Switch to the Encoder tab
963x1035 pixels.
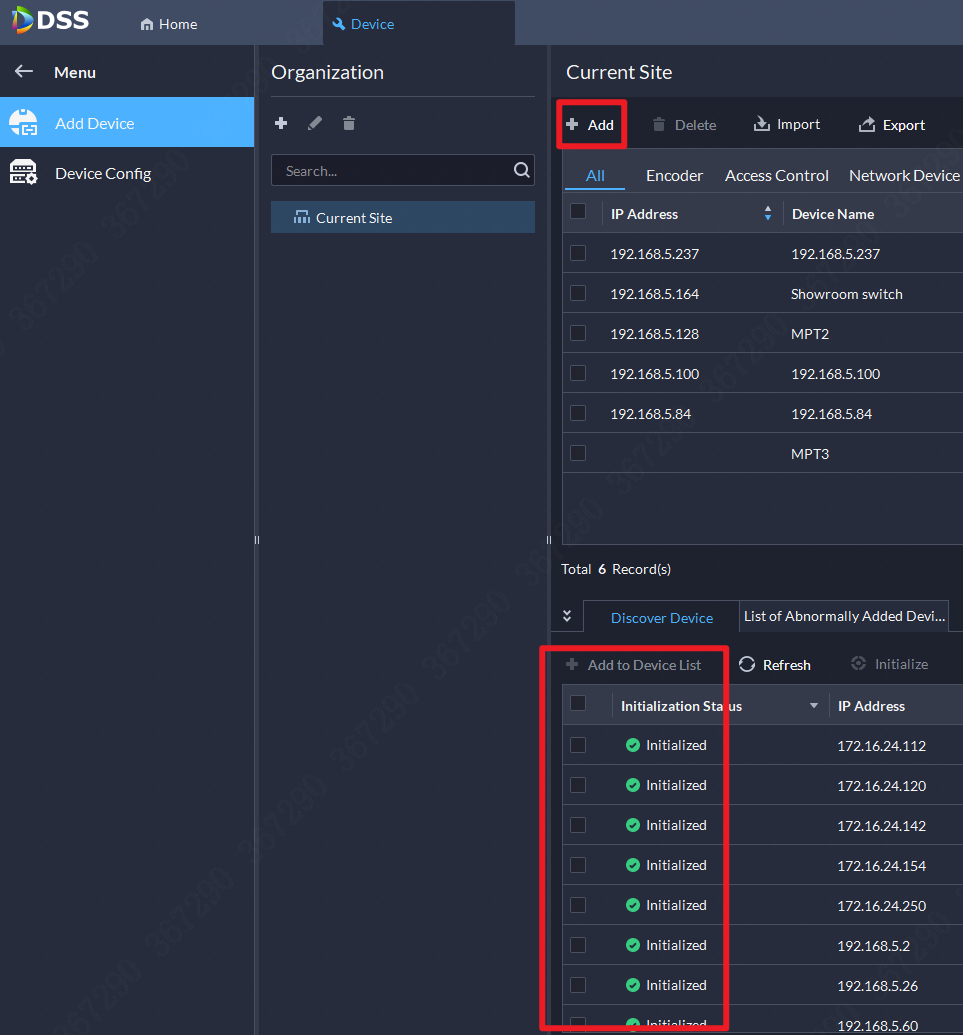click(674, 176)
